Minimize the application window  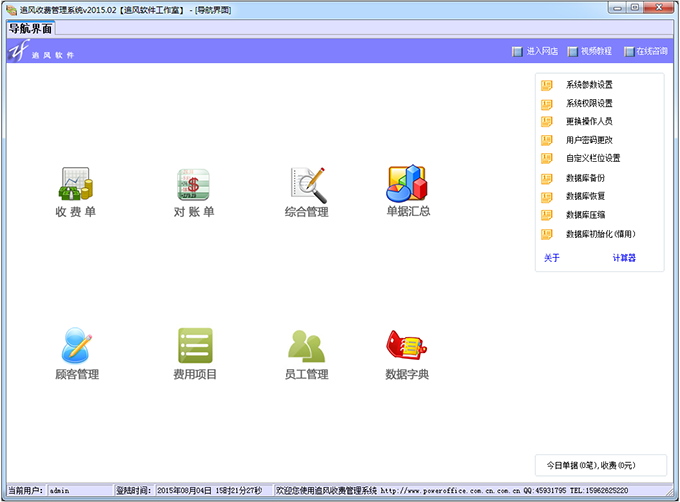[617, 8]
